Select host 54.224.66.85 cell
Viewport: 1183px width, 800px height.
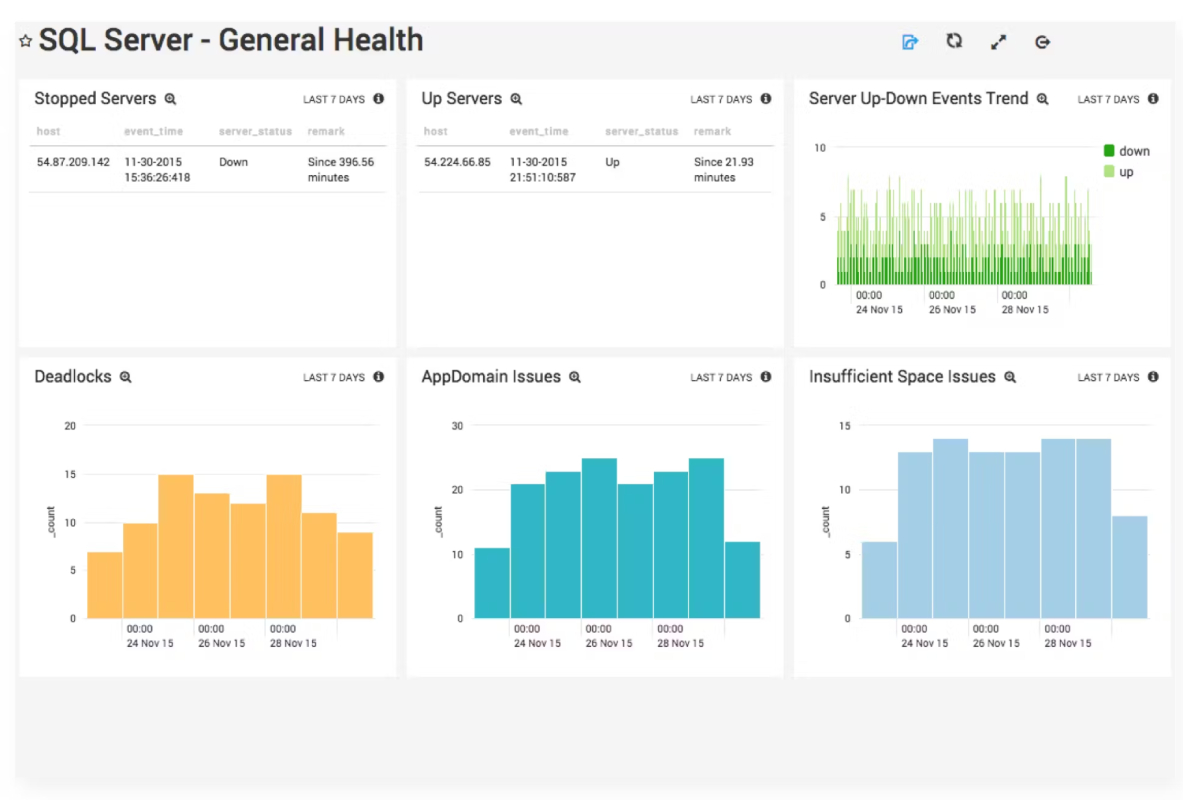click(x=457, y=162)
